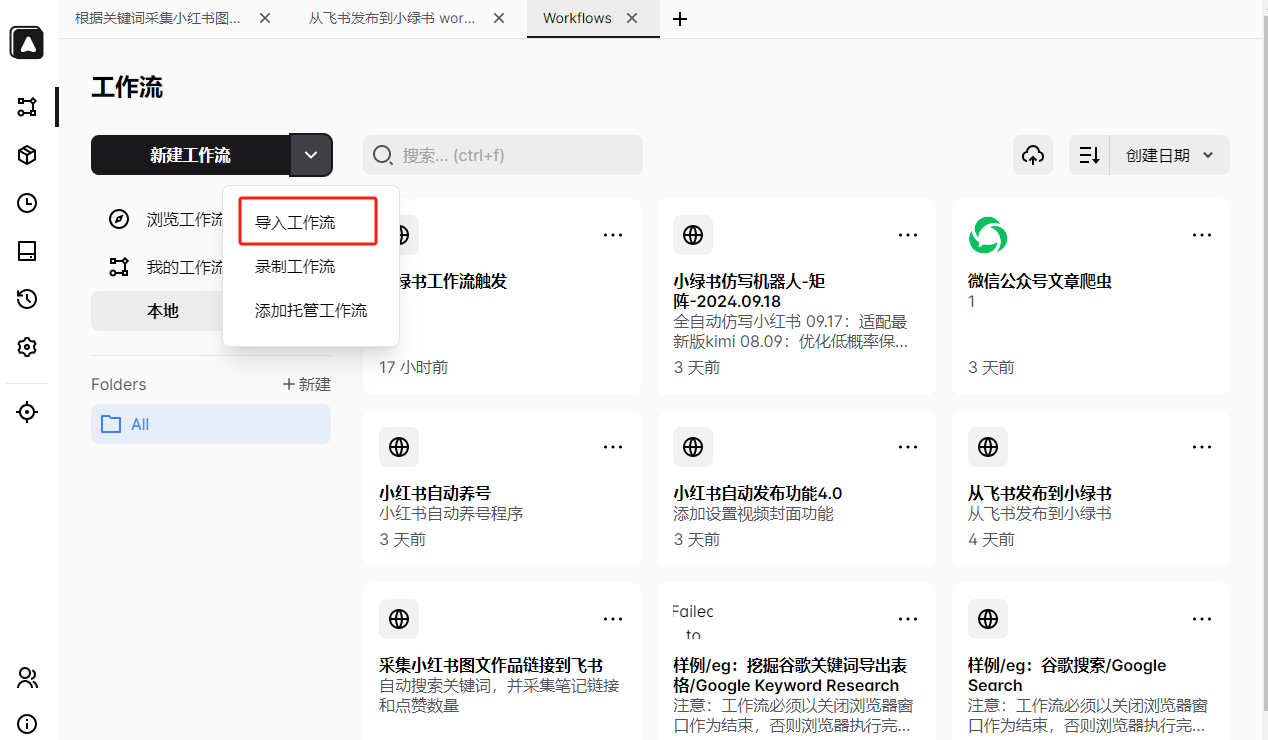Click the 本地 filter button
The image size is (1268, 740).
click(x=162, y=311)
